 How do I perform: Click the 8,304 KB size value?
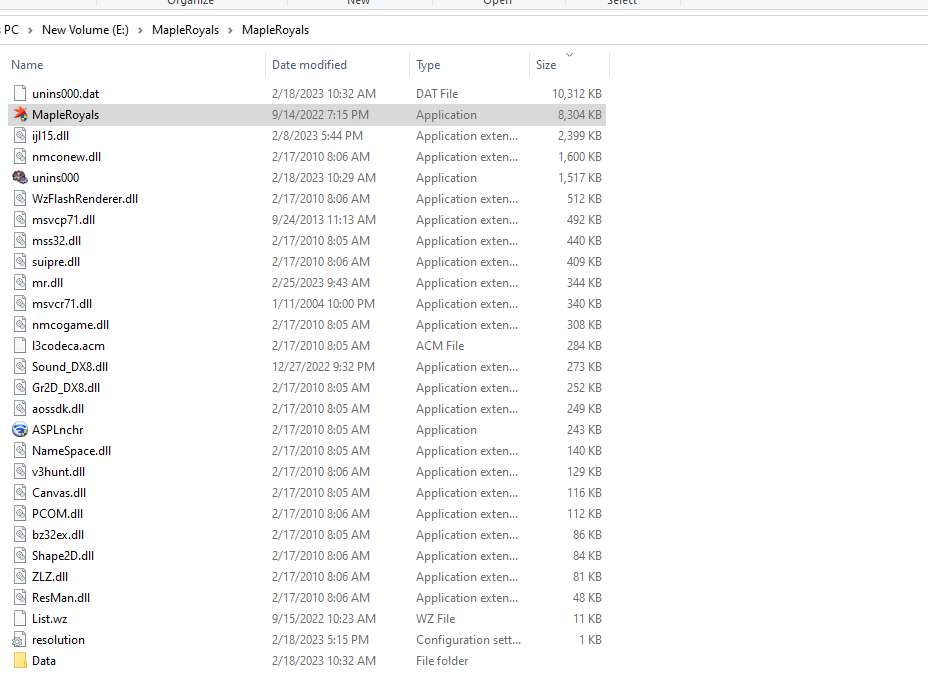point(579,115)
